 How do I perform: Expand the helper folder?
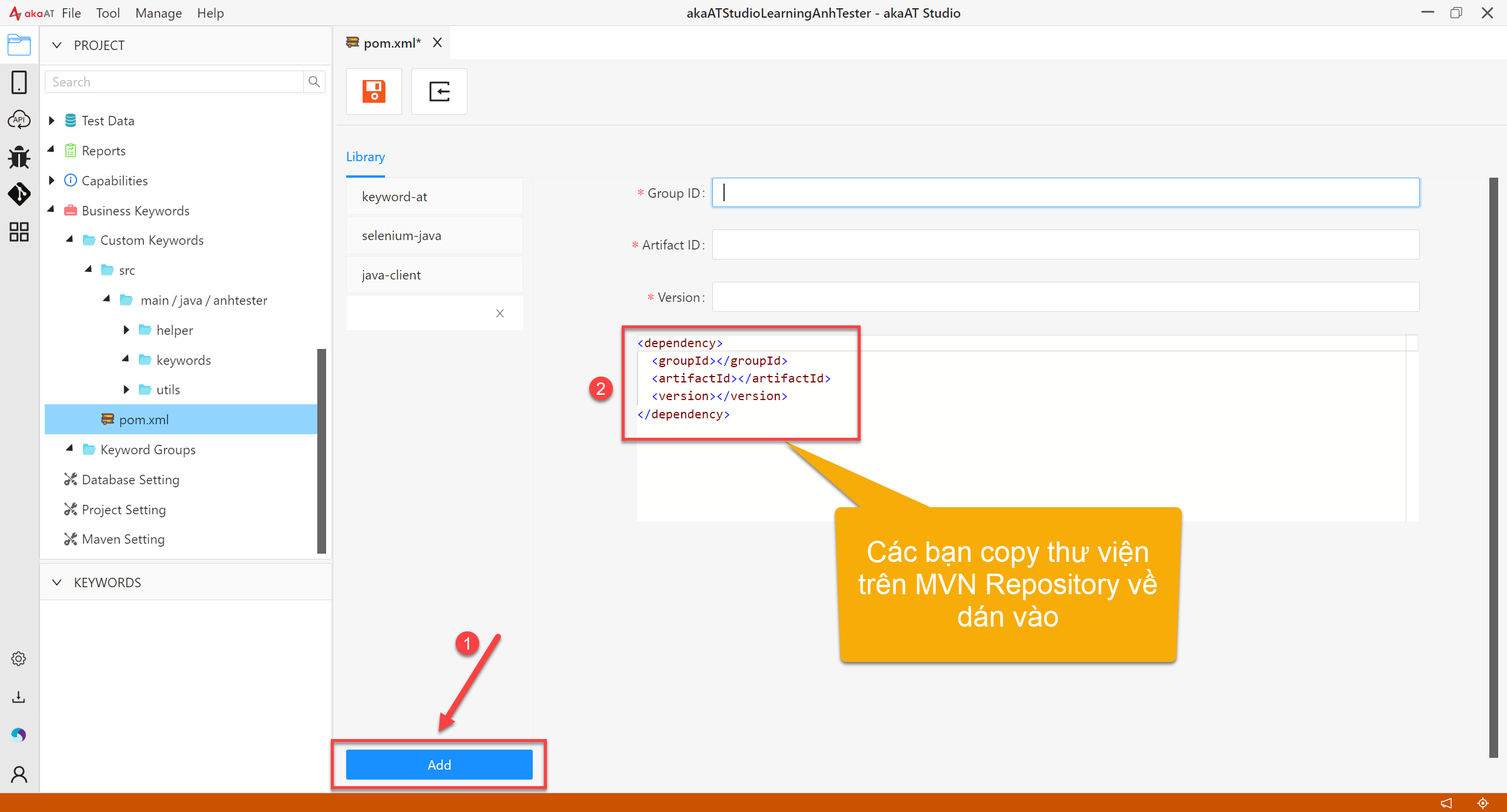pyautogui.click(x=126, y=330)
